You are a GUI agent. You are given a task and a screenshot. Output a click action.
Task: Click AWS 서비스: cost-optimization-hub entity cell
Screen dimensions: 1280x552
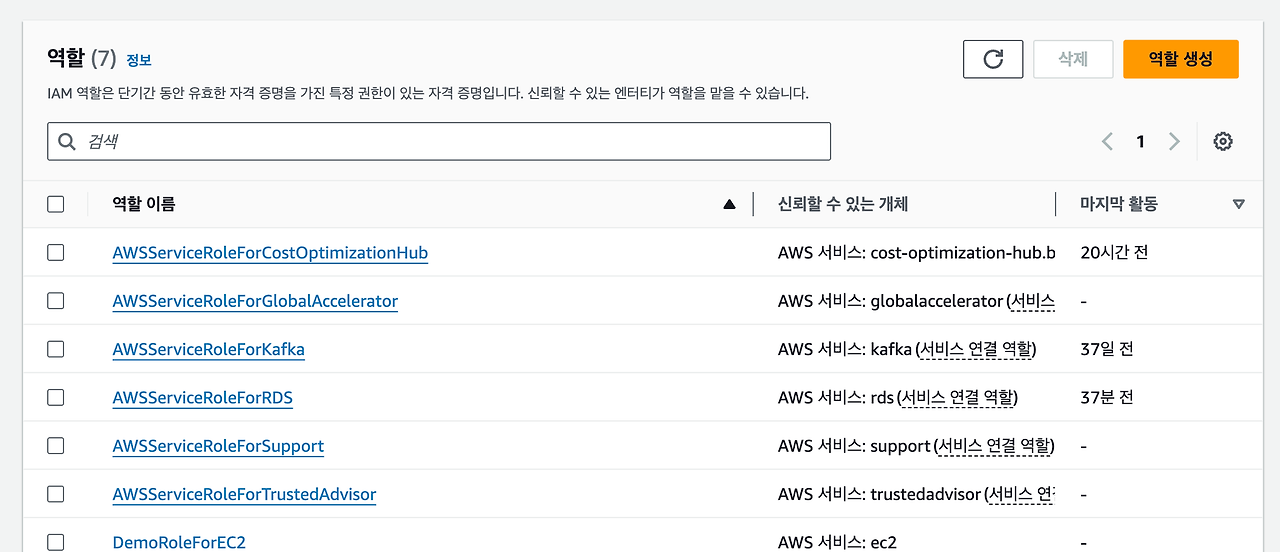tap(916, 253)
